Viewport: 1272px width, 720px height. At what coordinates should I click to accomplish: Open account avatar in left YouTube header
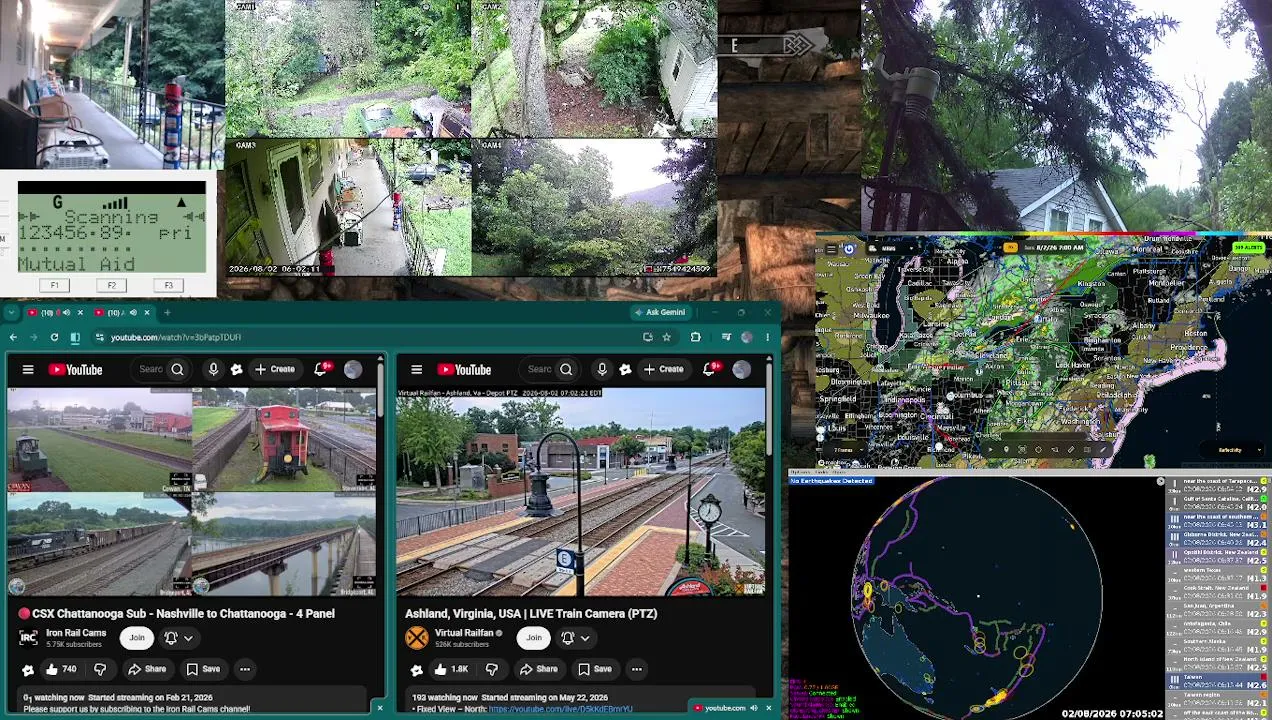click(x=353, y=370)
